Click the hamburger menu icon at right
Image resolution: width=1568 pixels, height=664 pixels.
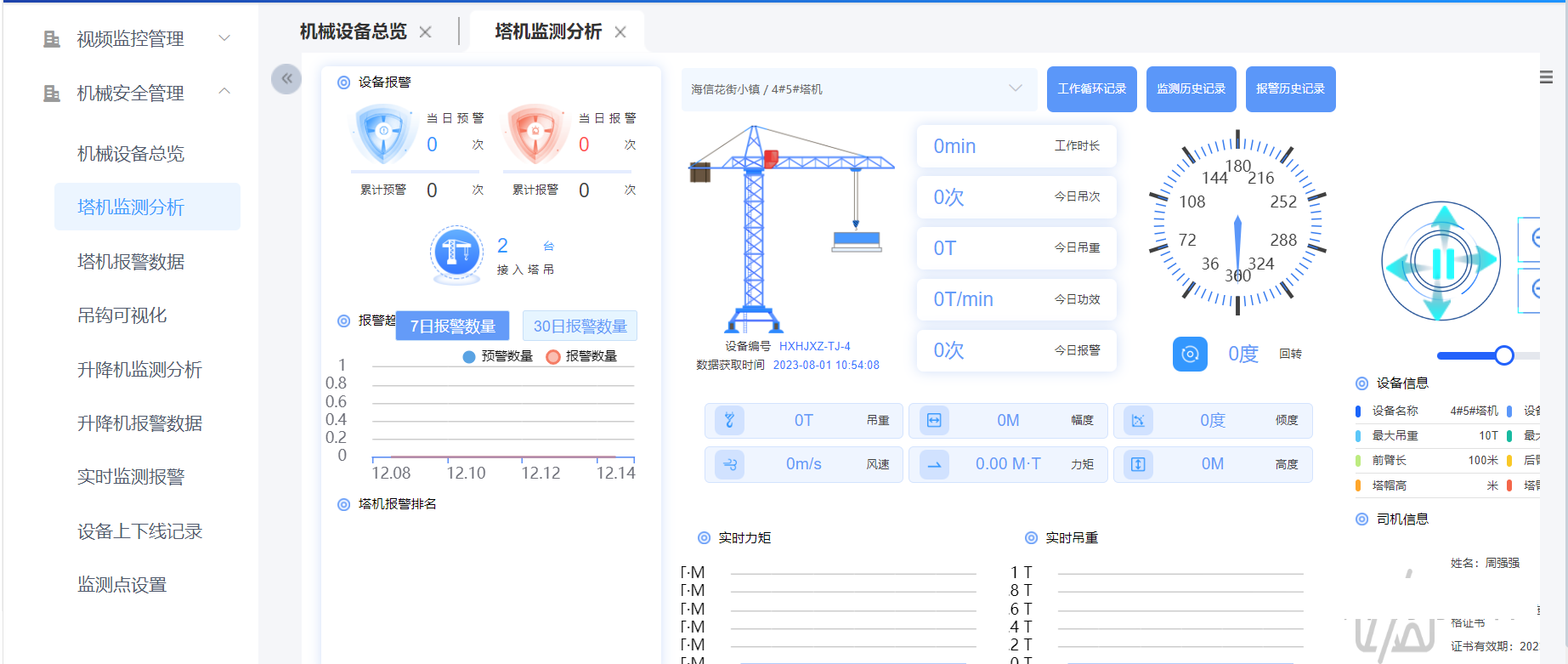1546,77
